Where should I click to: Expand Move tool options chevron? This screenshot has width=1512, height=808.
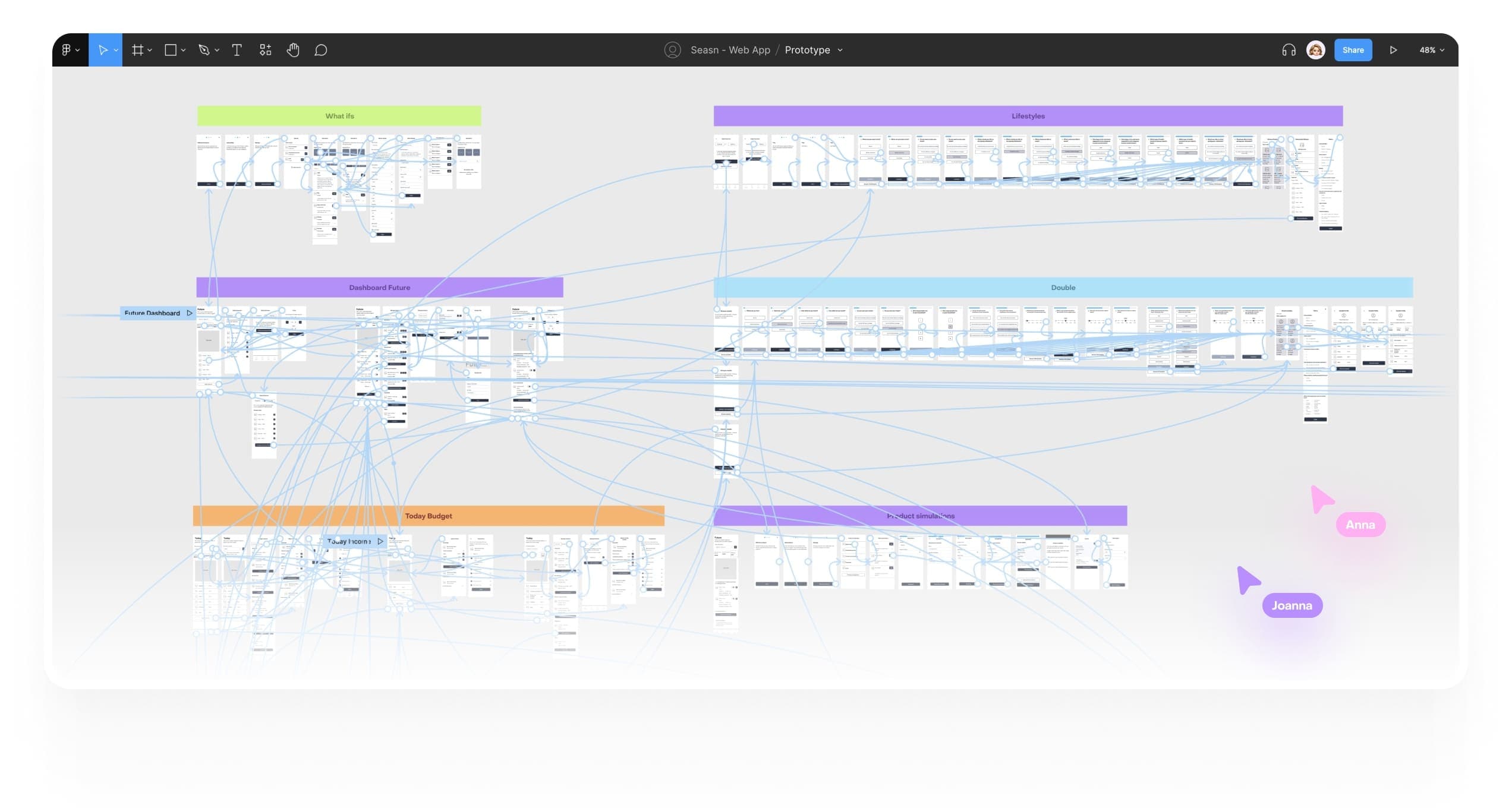116,50
